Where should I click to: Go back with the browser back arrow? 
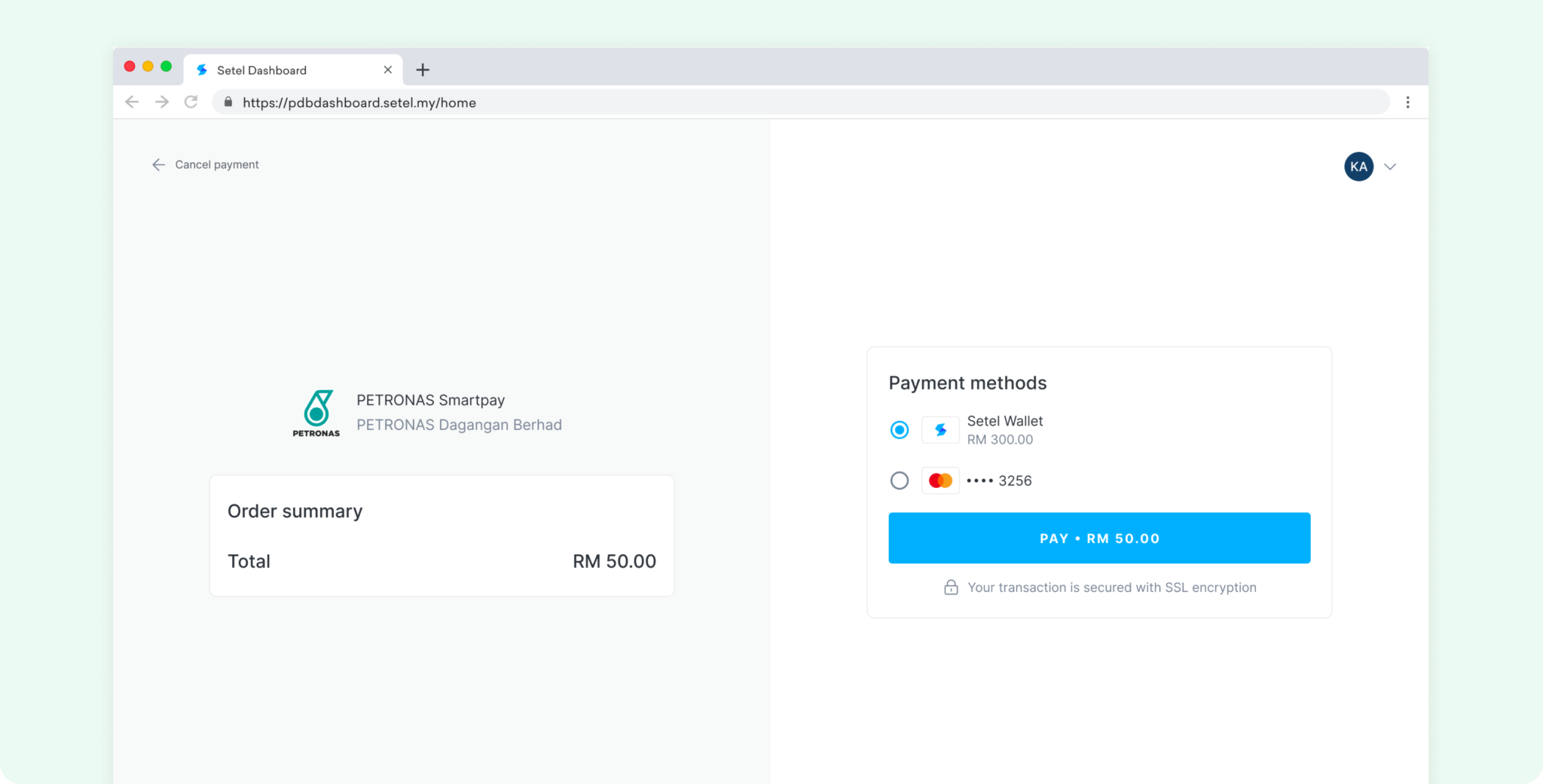(133, 102)
